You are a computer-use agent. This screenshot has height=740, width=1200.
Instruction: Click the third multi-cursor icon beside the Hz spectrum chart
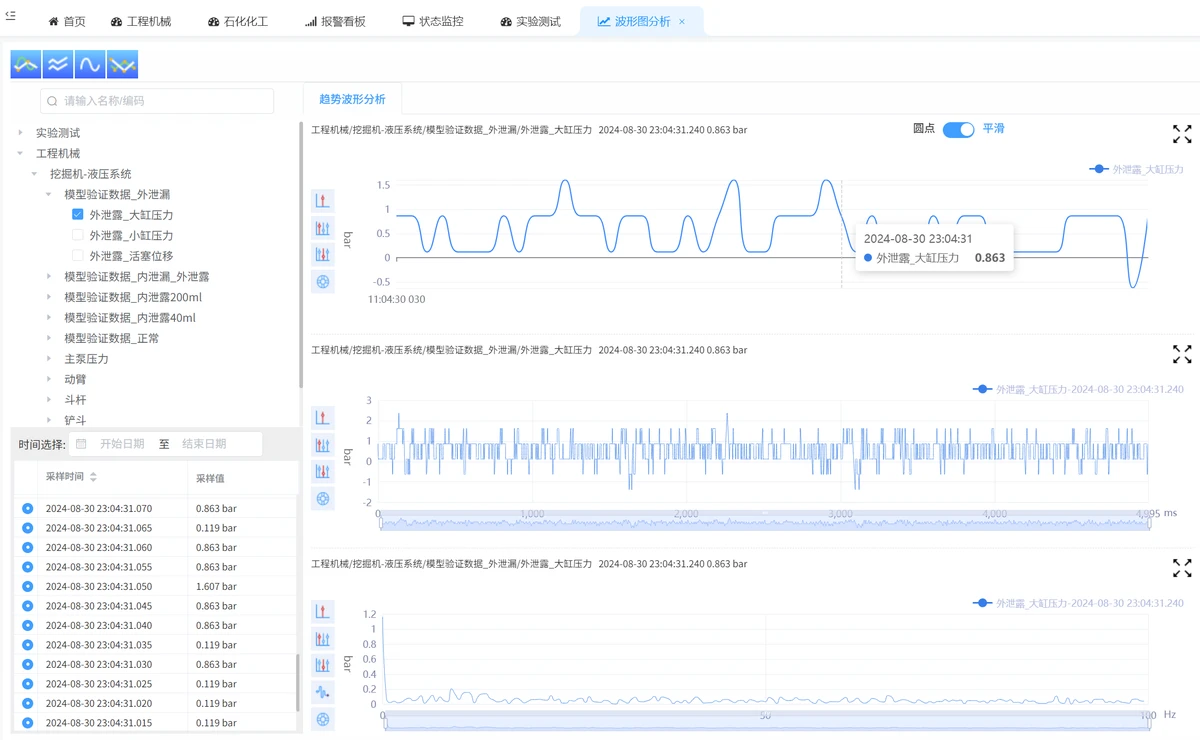coord(322,665)
